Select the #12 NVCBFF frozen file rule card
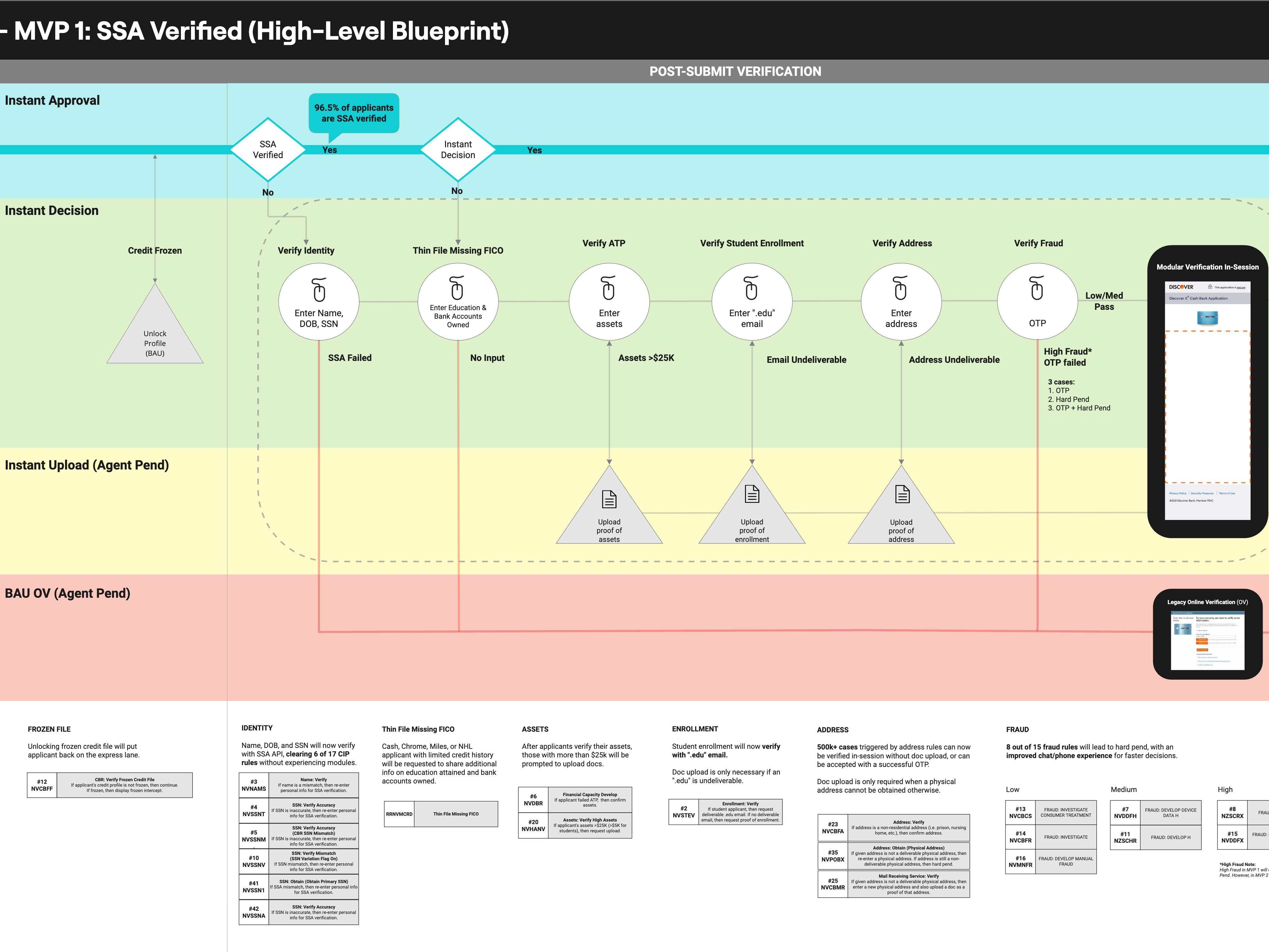 click(x=110, y=785)
